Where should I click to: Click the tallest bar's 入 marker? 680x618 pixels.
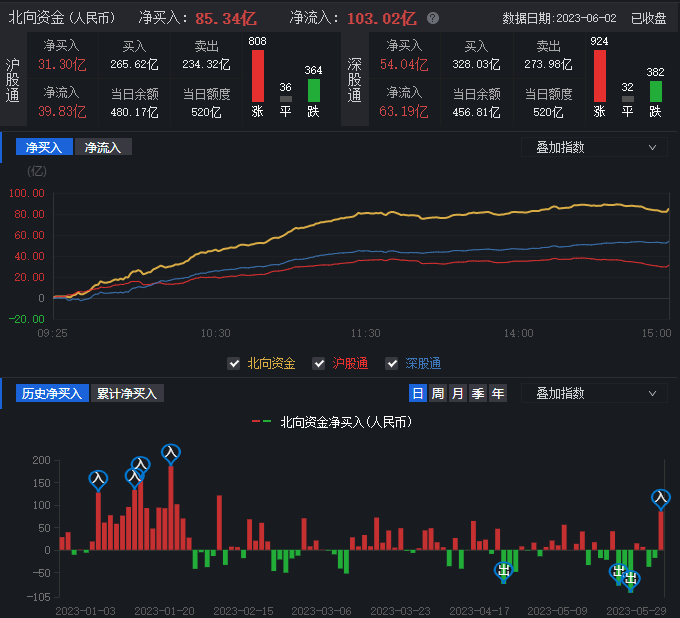(171, 454)
